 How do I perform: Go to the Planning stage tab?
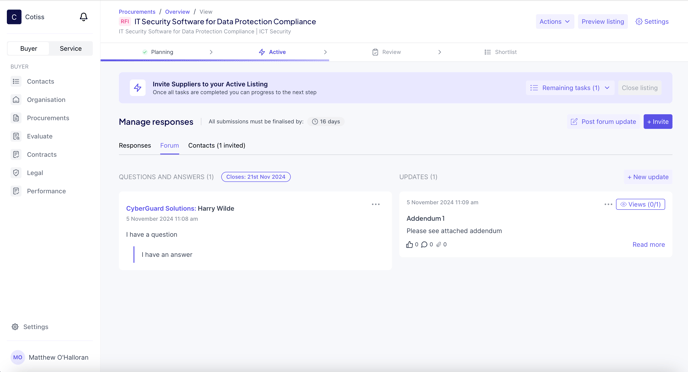pos(158,52)
